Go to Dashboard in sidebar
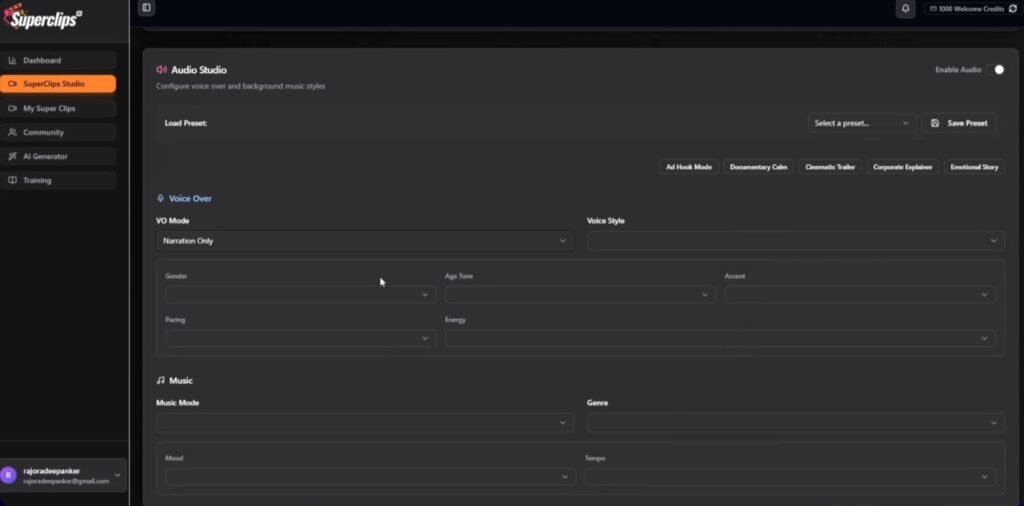Viewport: 1024px width, 506px height. coord(58,60)
